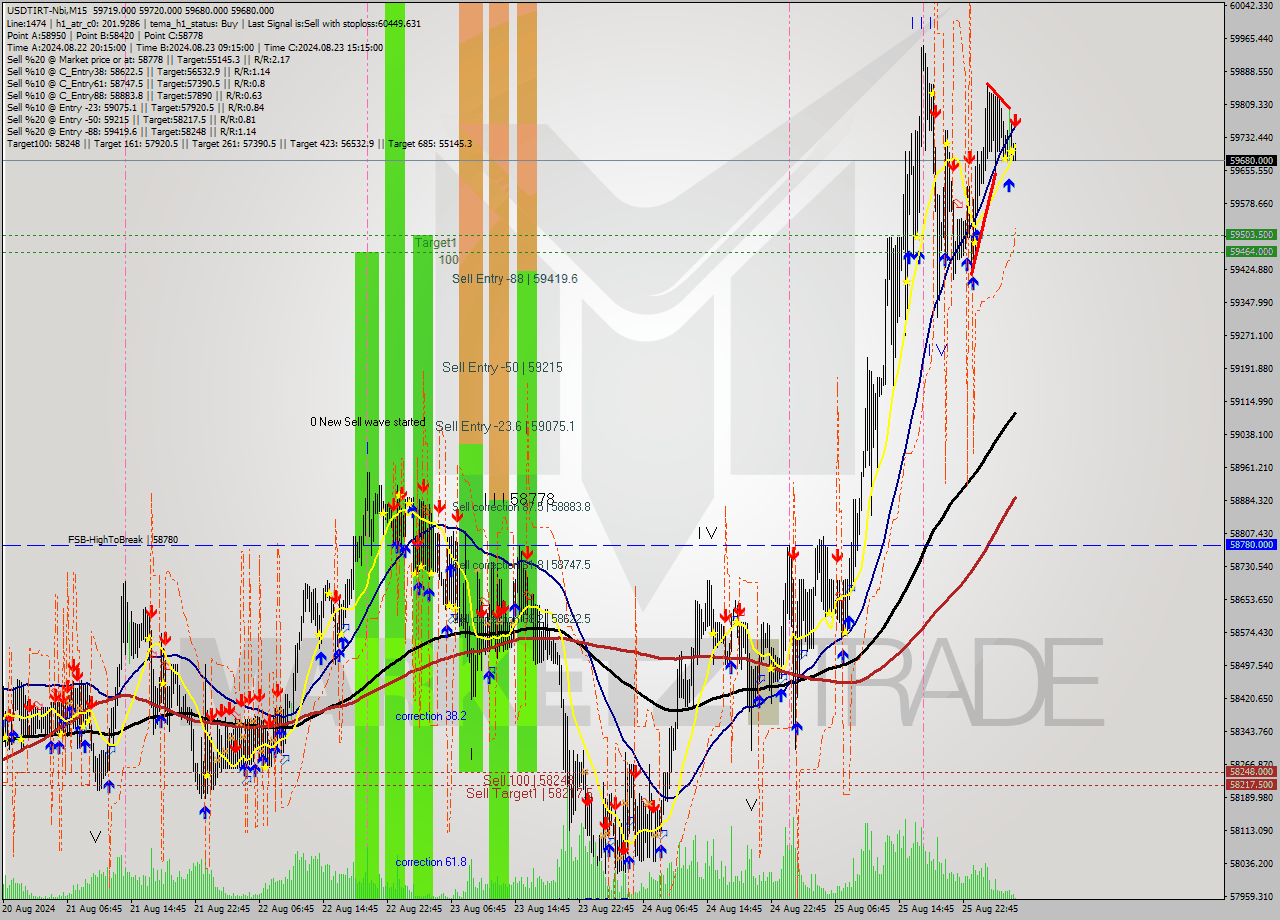Screen dimensions: 1280x920
Task: Click the 'I I I 58778' wave label
Action: click(519, 498)
